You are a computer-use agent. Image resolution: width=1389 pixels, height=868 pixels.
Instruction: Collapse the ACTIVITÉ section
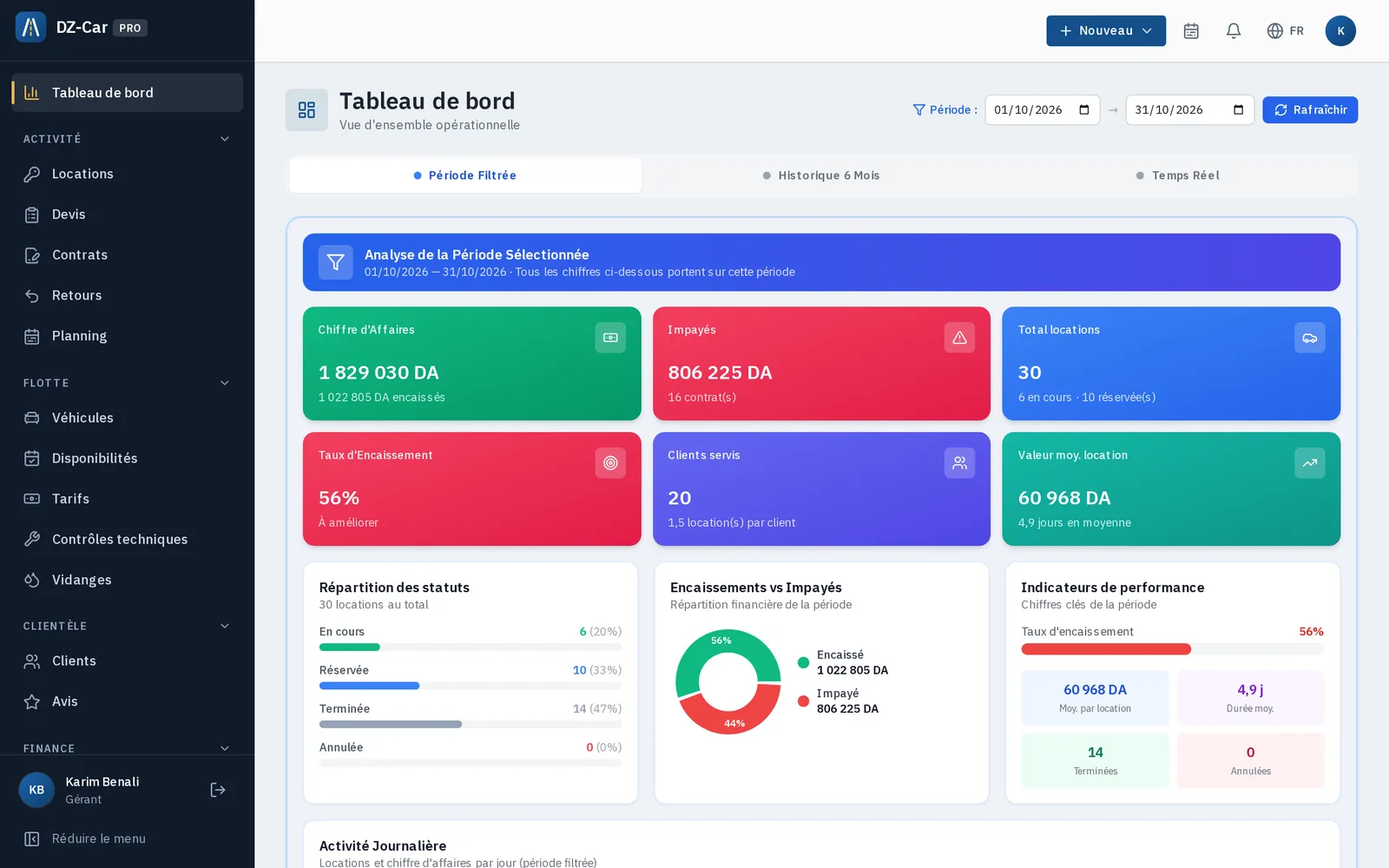coord(127,139)
